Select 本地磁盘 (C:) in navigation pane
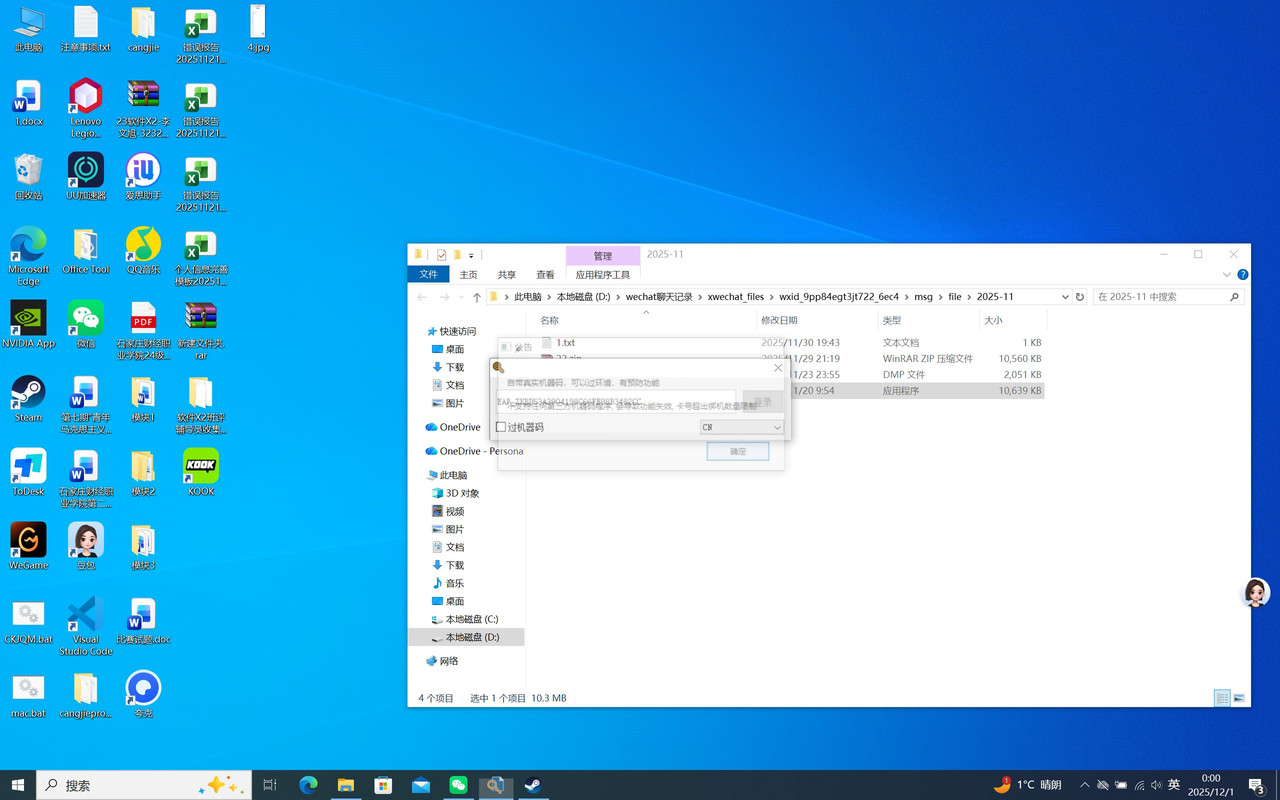Screen dimensions: 1280x800 [471, 619]
